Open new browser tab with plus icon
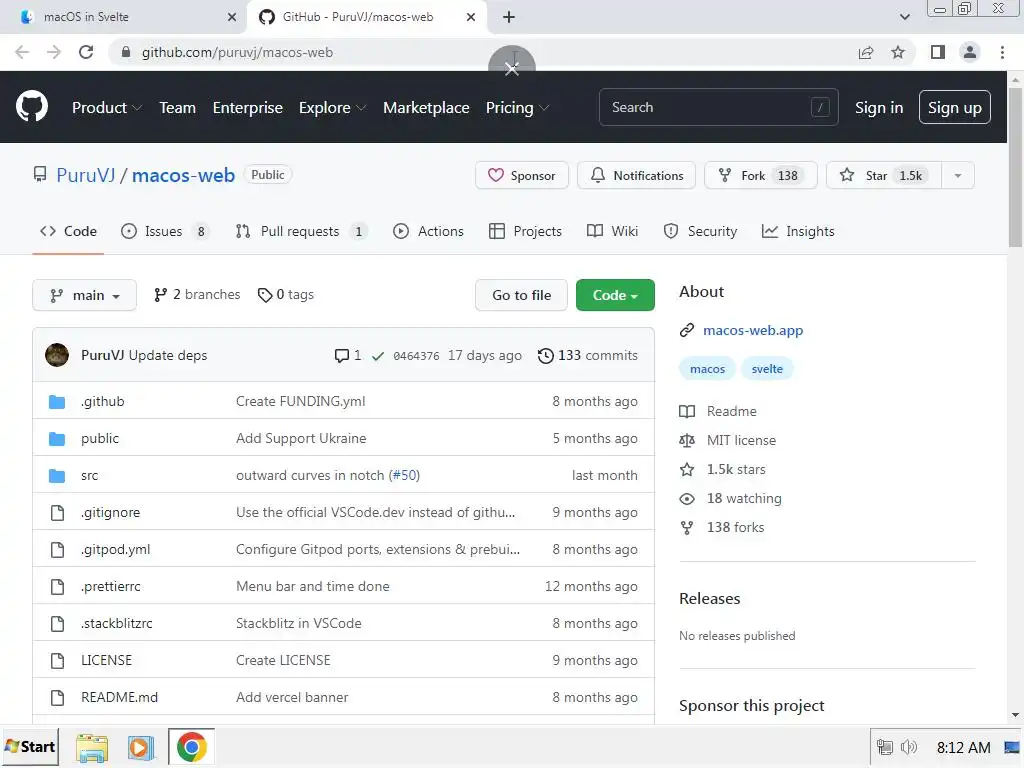 tap(509, 17)
